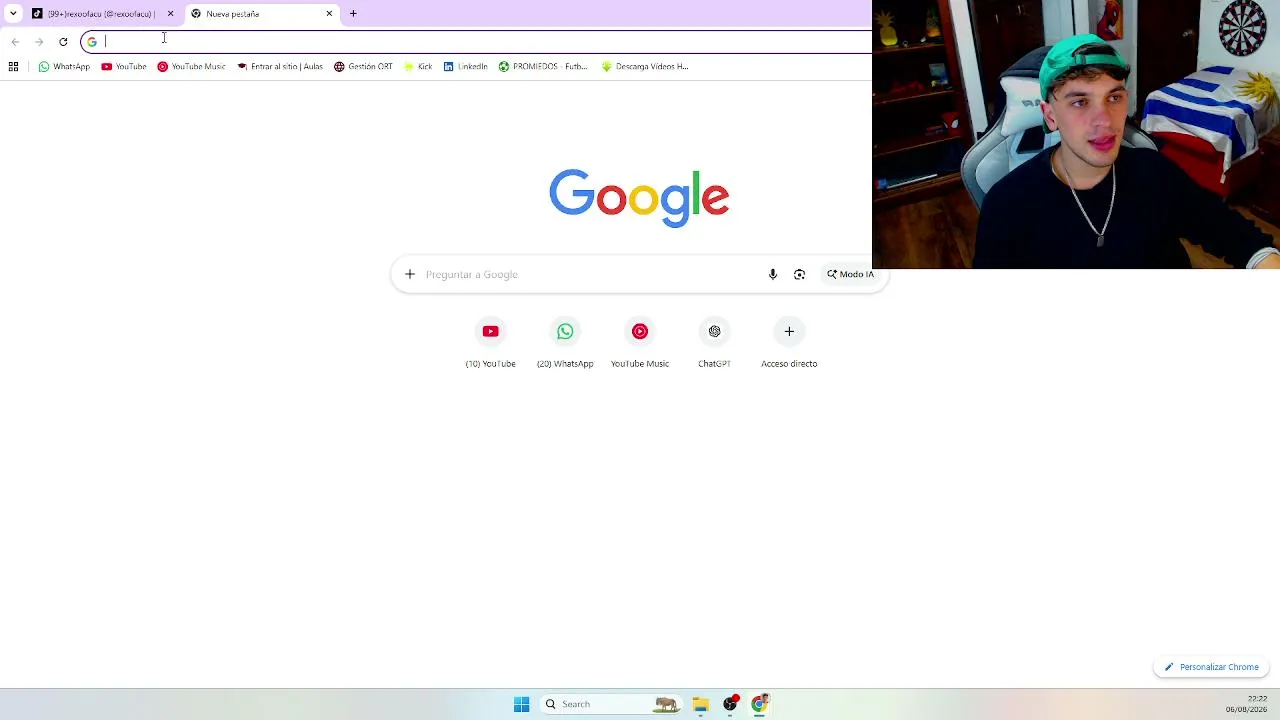This screenshot has height=720, width=1280.
Task: Open the PROMIEDOS bookmark
Action: pos(543,67)
